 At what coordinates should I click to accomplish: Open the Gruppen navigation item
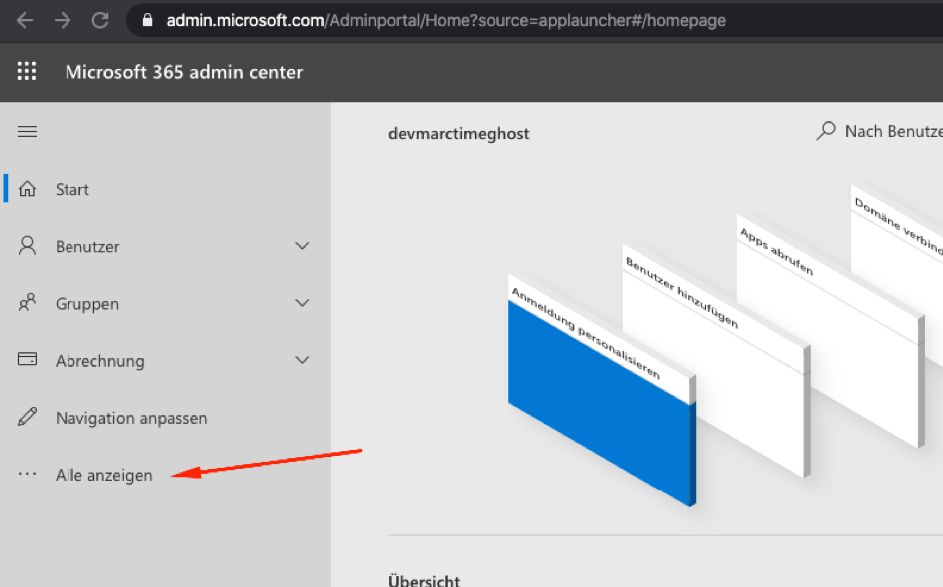point(165,303)
